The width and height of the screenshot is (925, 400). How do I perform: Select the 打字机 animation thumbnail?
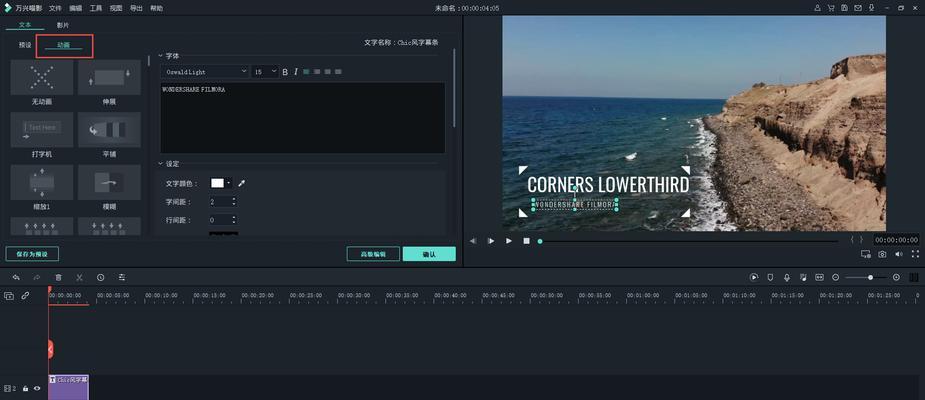[x=42, y=130]
